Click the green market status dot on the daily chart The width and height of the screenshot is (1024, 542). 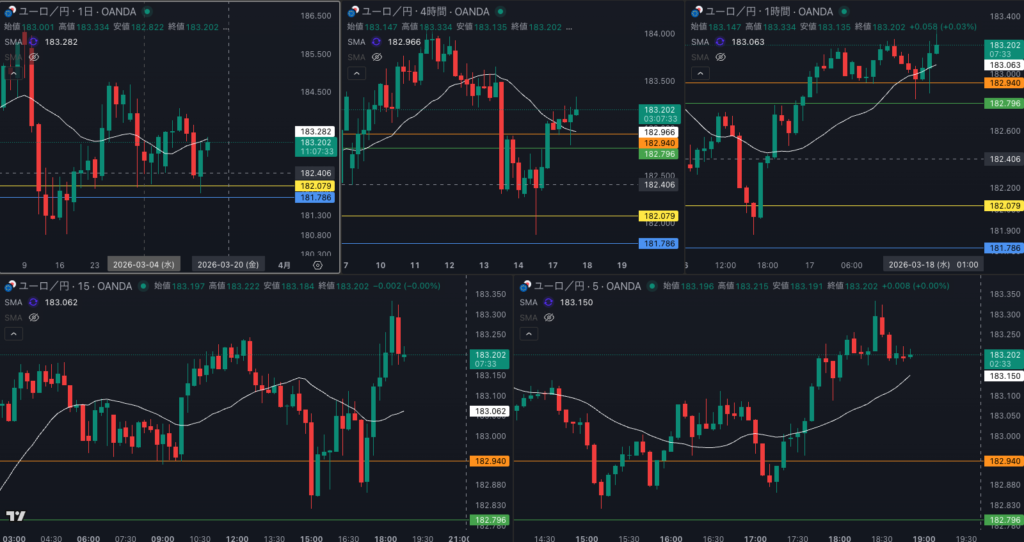click(146, 11)
